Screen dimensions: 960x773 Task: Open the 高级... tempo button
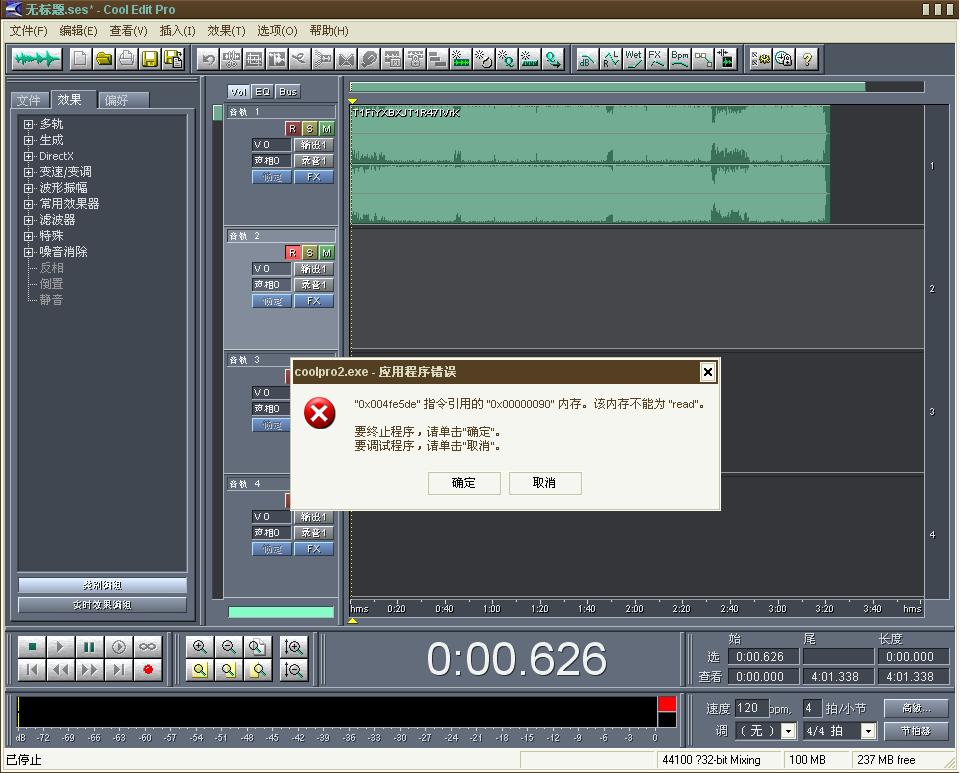pyautogui.click(x=916, y=708)
